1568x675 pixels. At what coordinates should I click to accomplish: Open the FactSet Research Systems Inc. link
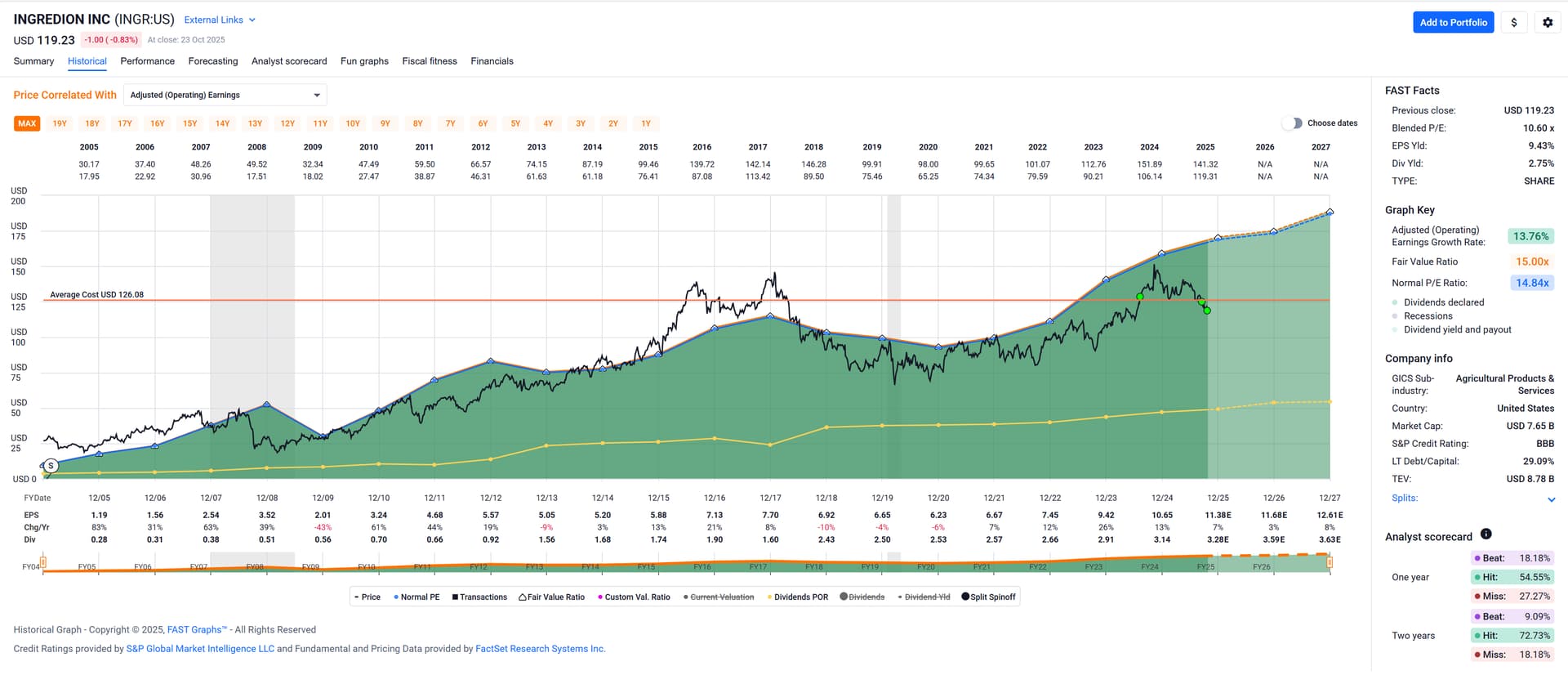pos(540,649)
